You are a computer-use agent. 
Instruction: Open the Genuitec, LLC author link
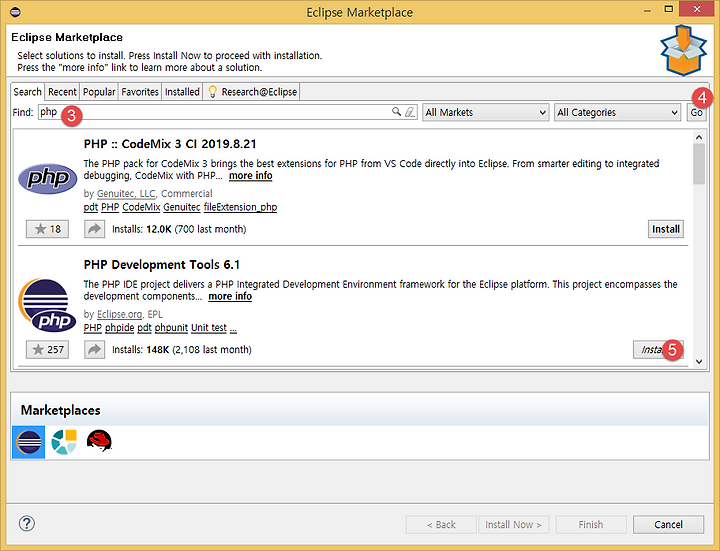pos(126,193)
